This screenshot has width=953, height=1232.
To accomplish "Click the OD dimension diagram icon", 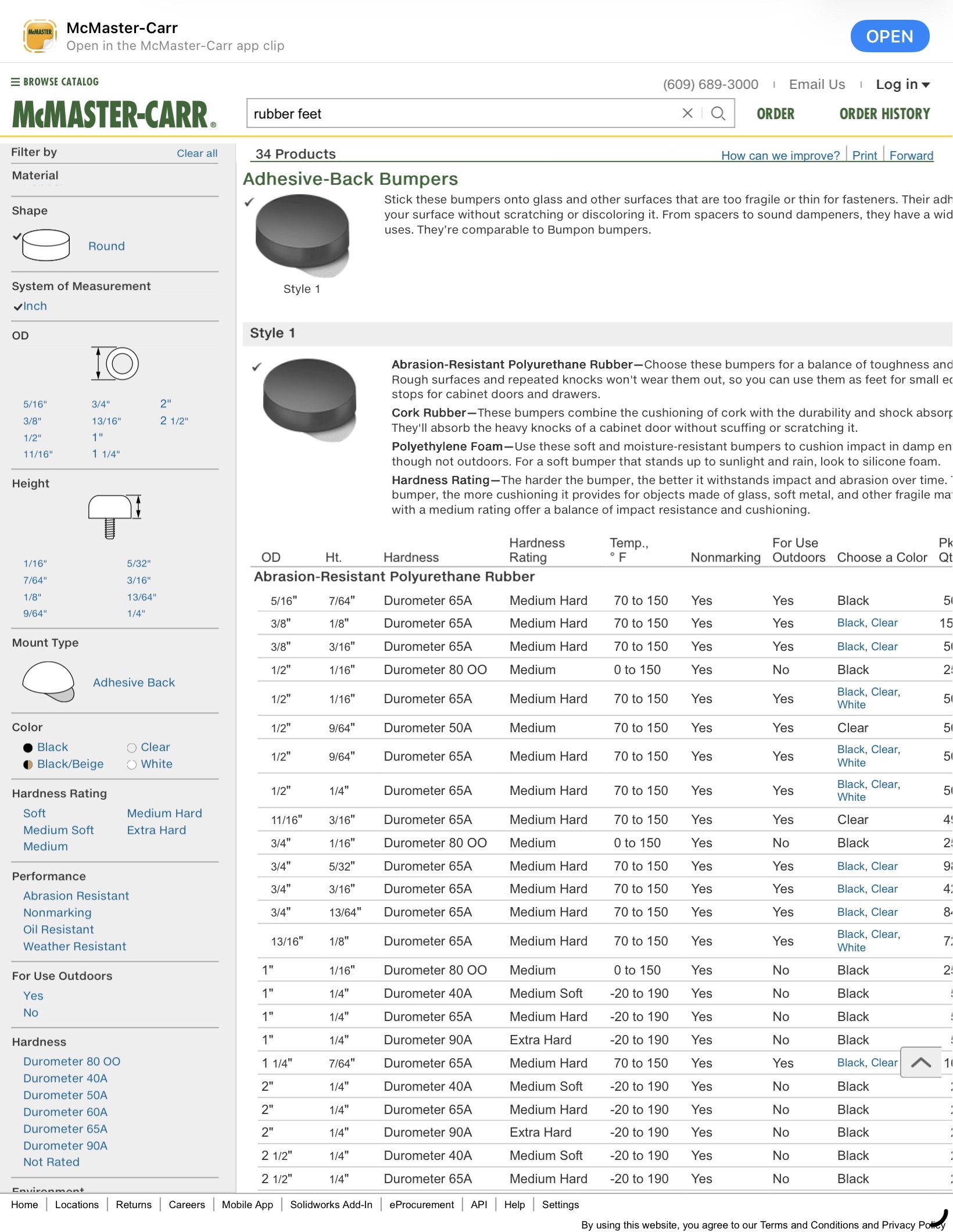I will [115, 364].
